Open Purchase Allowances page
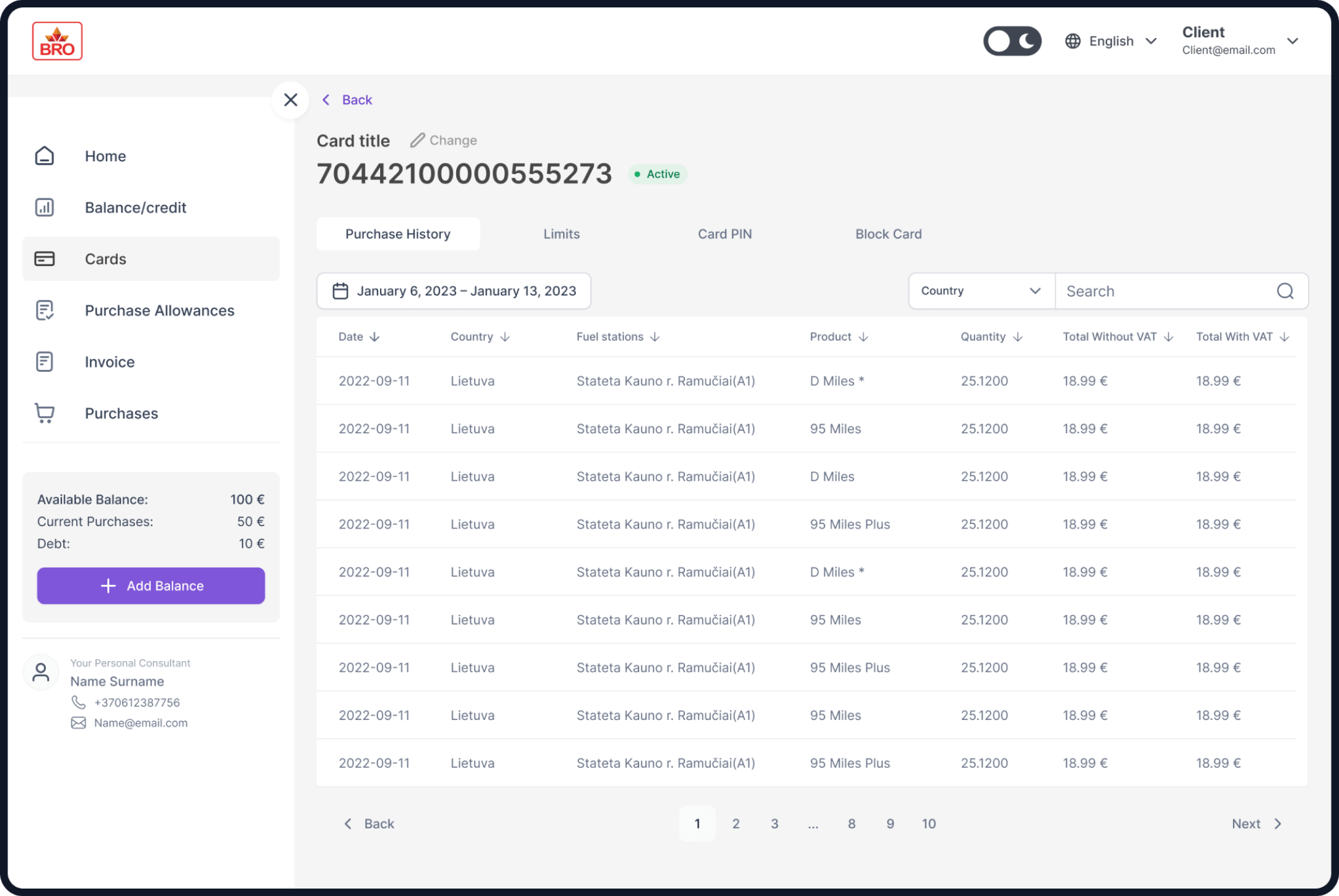 (151, 310)
